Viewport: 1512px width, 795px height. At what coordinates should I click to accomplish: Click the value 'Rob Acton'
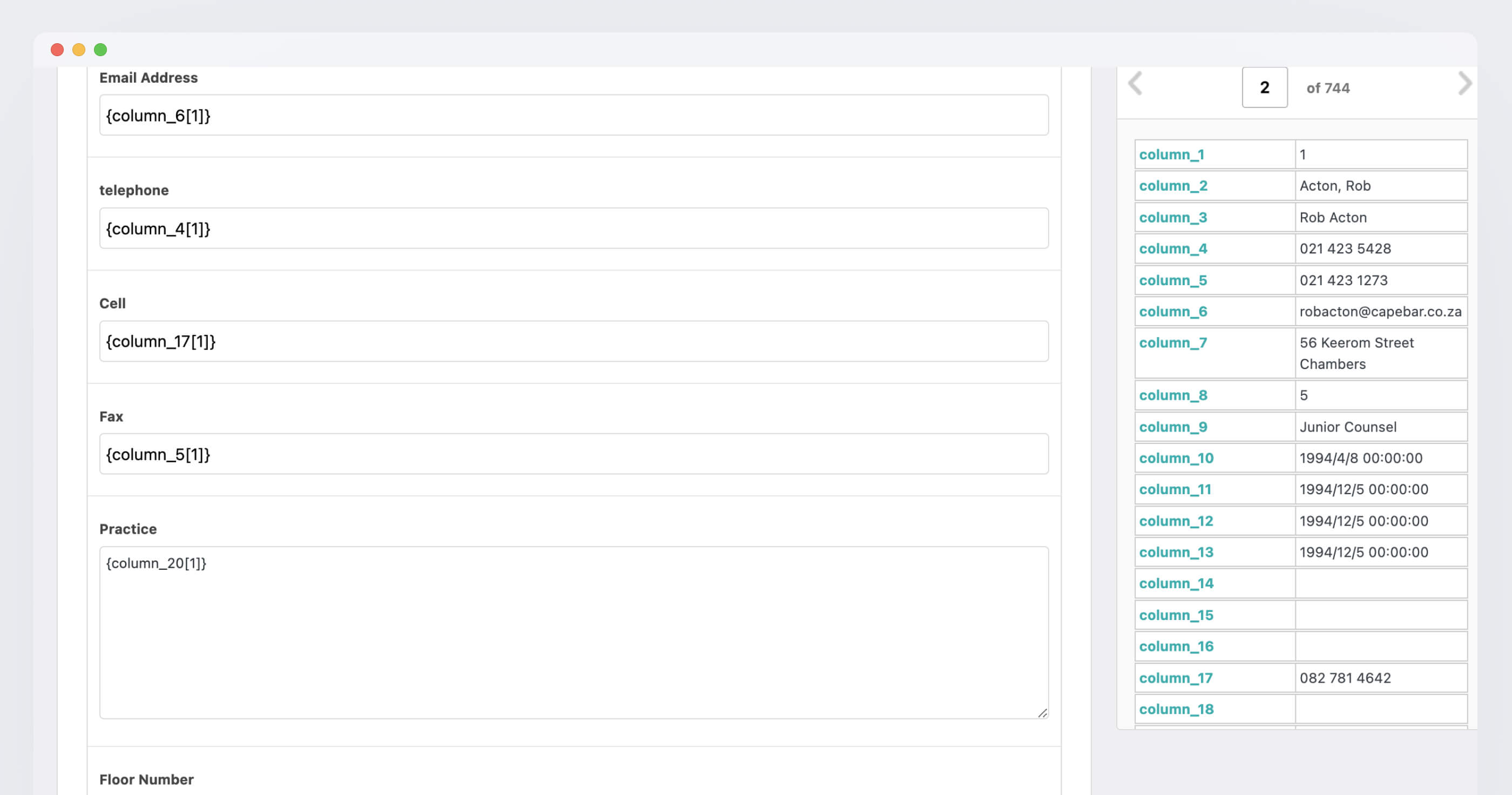(x=1333, y=217)
